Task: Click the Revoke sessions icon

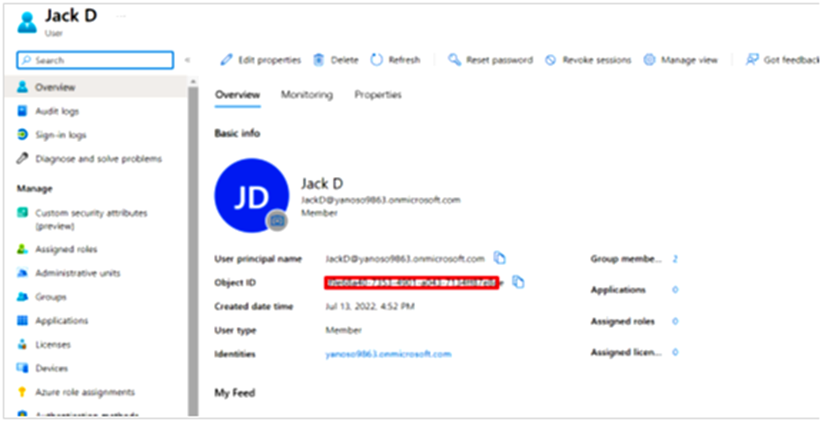Action: pos(551,60)
